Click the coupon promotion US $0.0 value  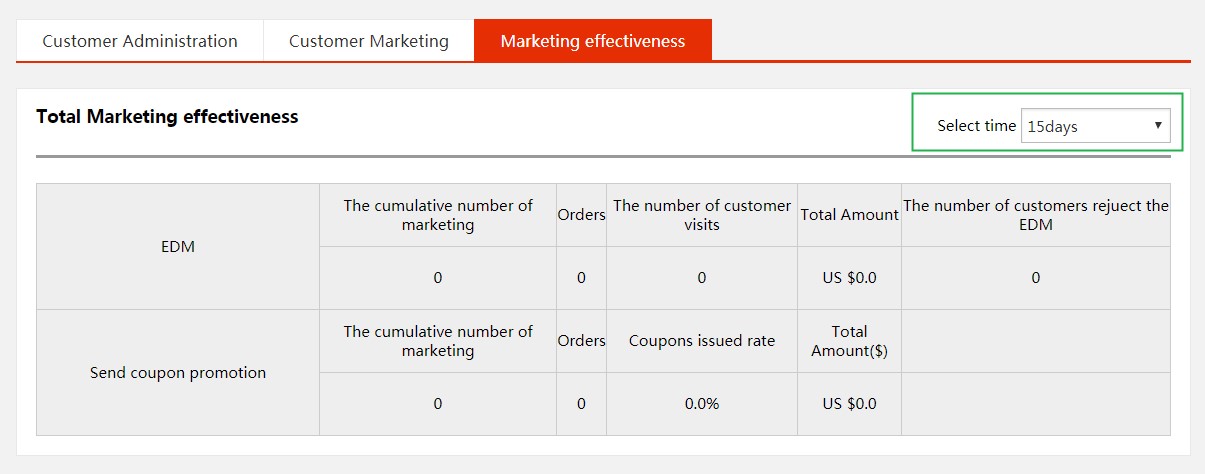pos(849,404)
